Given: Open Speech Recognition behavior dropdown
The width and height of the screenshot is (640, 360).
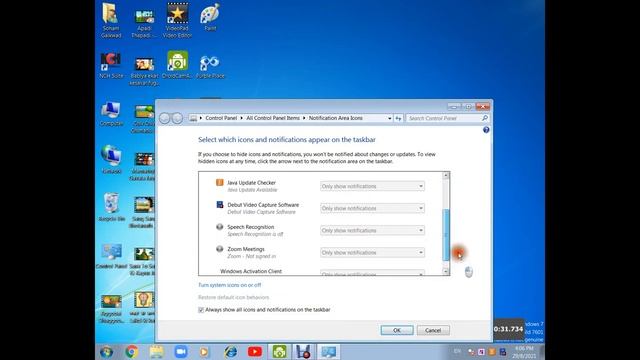Looking at the screenshot, I should tap(372, 230).
